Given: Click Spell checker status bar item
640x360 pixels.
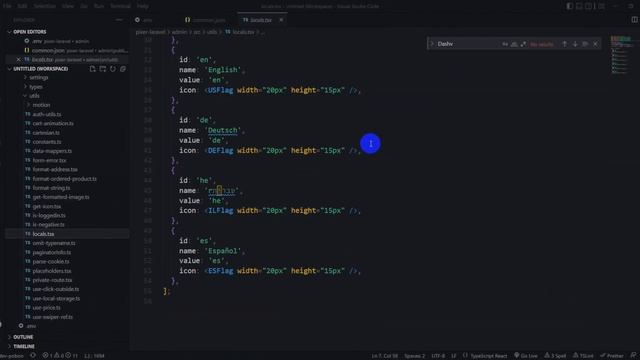Looking at the screenshot, I should 555,356.
